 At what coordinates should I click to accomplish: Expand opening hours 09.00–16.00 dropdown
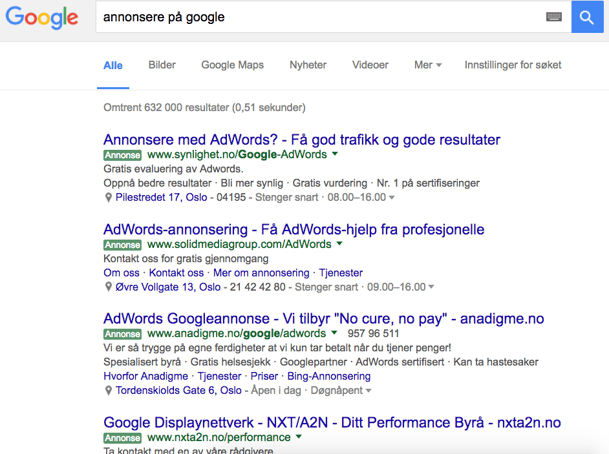click(431, 287)
